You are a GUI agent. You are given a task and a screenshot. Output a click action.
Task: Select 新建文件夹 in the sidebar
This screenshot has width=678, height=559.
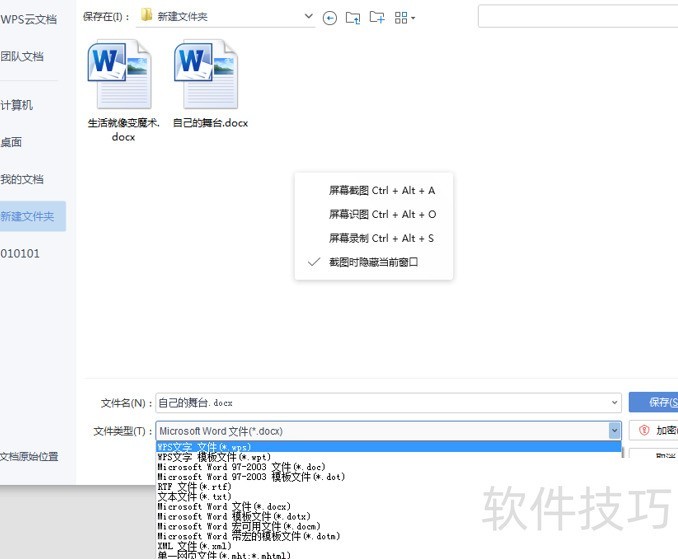33,216
